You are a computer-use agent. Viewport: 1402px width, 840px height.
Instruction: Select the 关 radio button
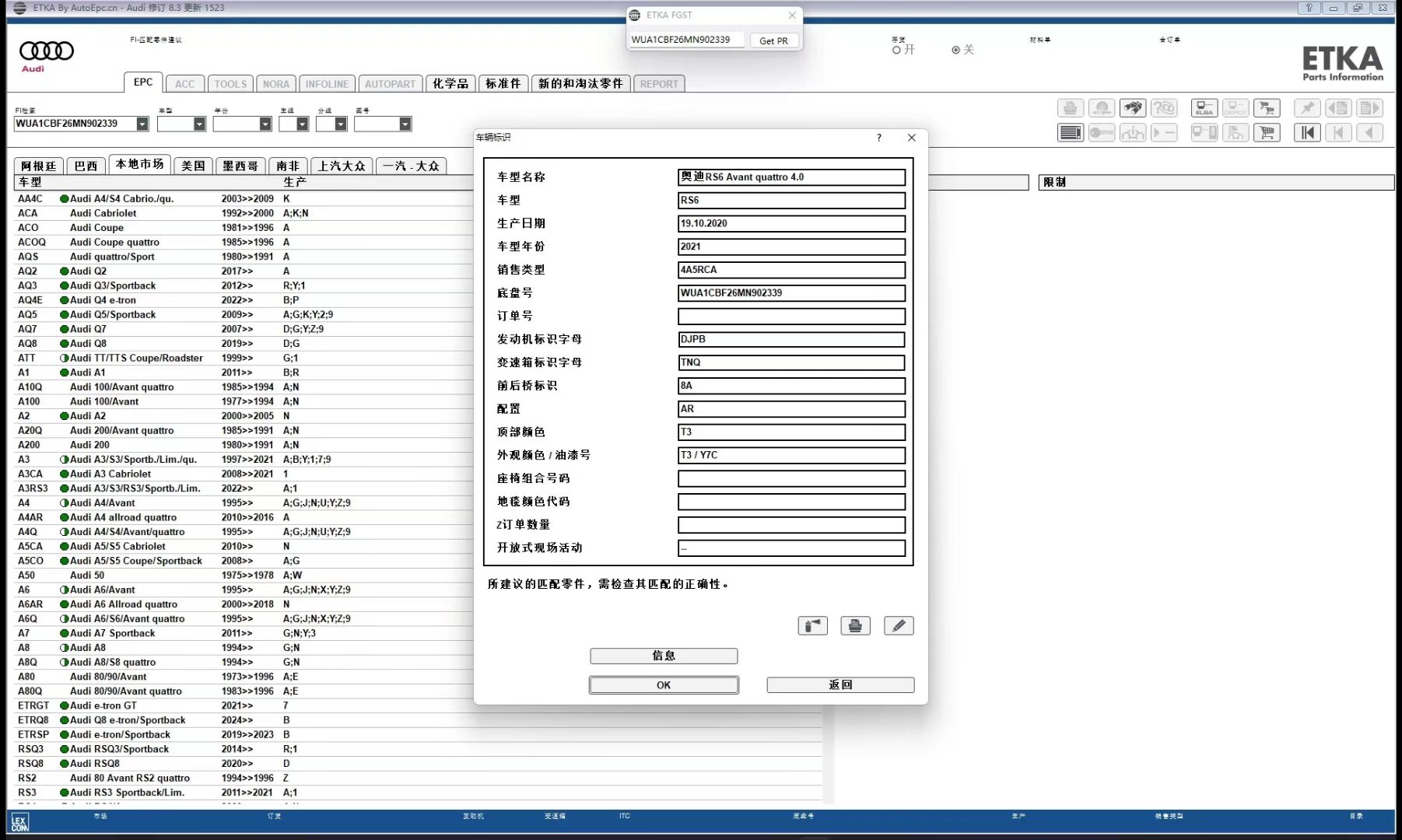pos(955,50)
